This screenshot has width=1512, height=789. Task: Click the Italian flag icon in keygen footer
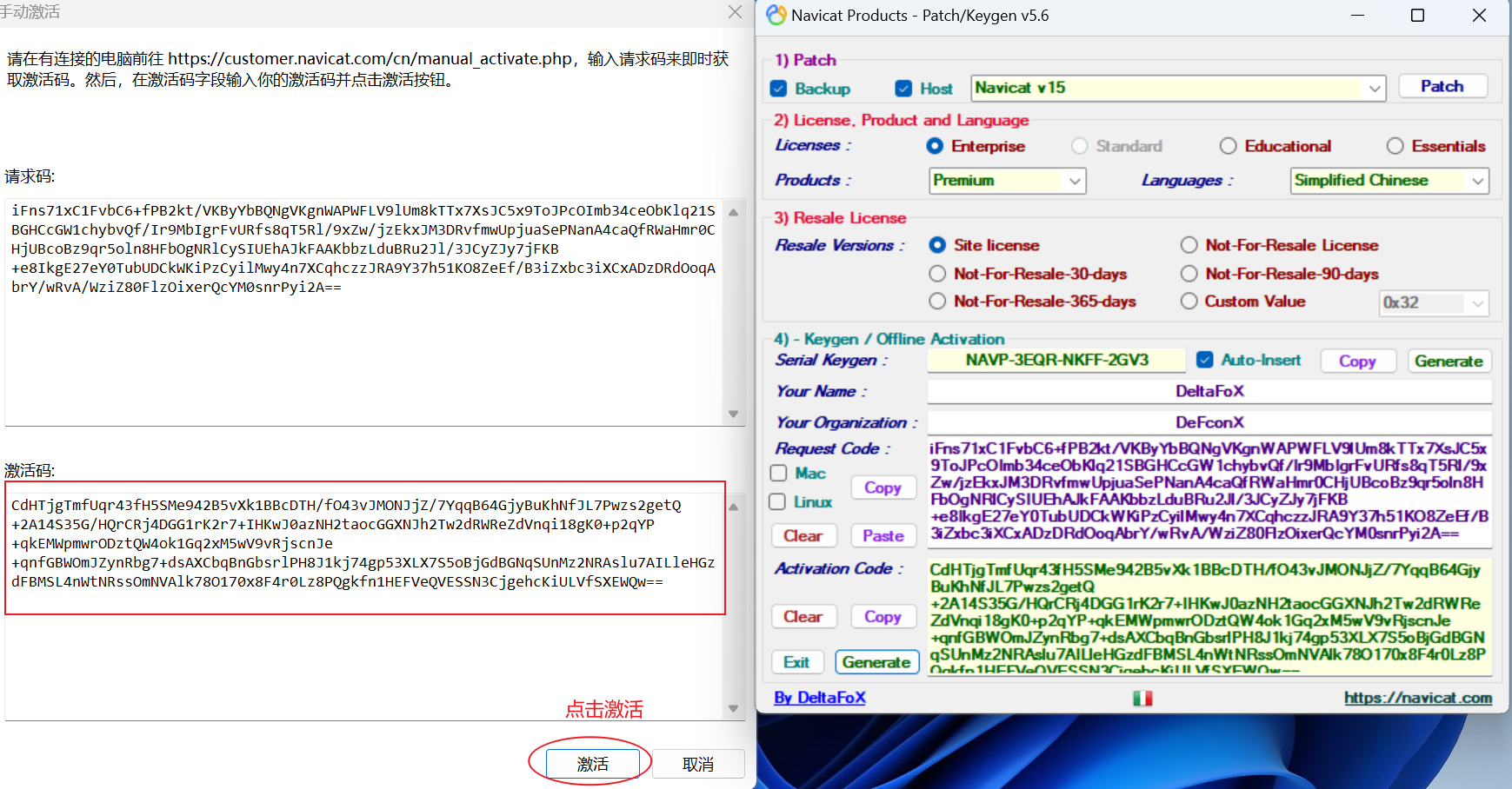click(1142, 698)
